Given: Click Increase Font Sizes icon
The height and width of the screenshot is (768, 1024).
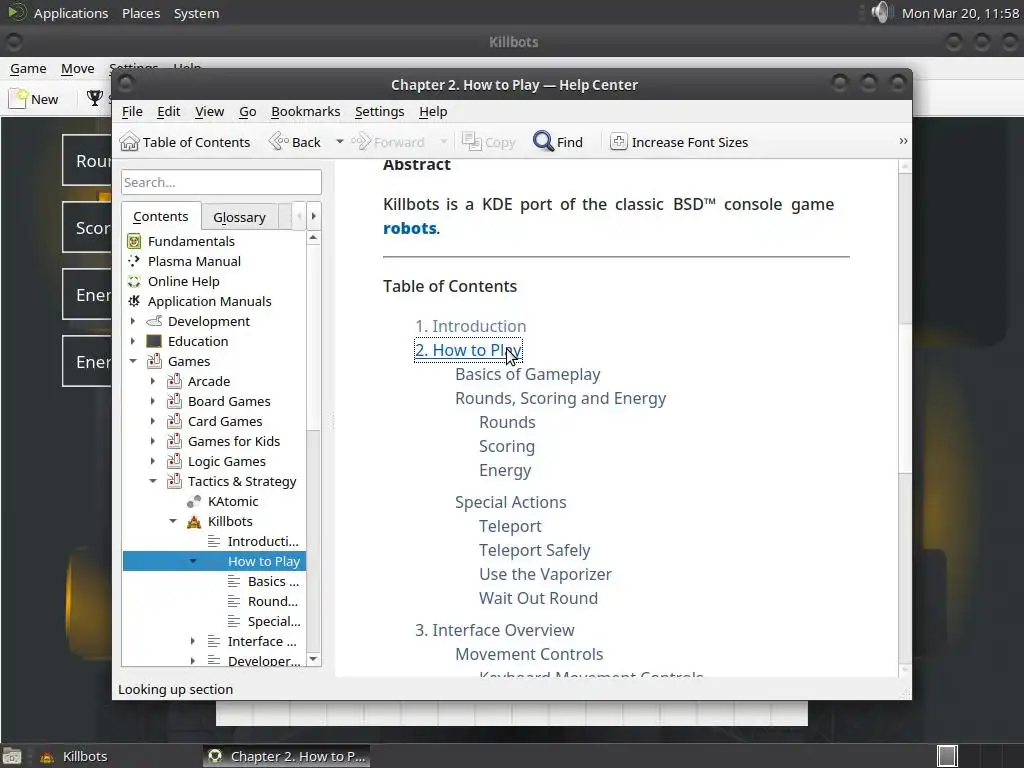Looking at the screenshot, I should click(618, 142).
